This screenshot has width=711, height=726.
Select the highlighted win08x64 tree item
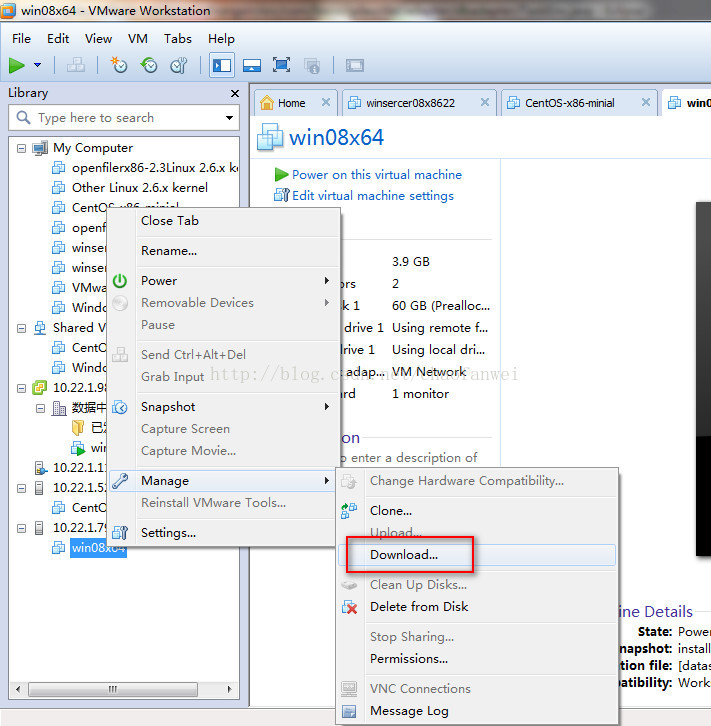point(98,548)
